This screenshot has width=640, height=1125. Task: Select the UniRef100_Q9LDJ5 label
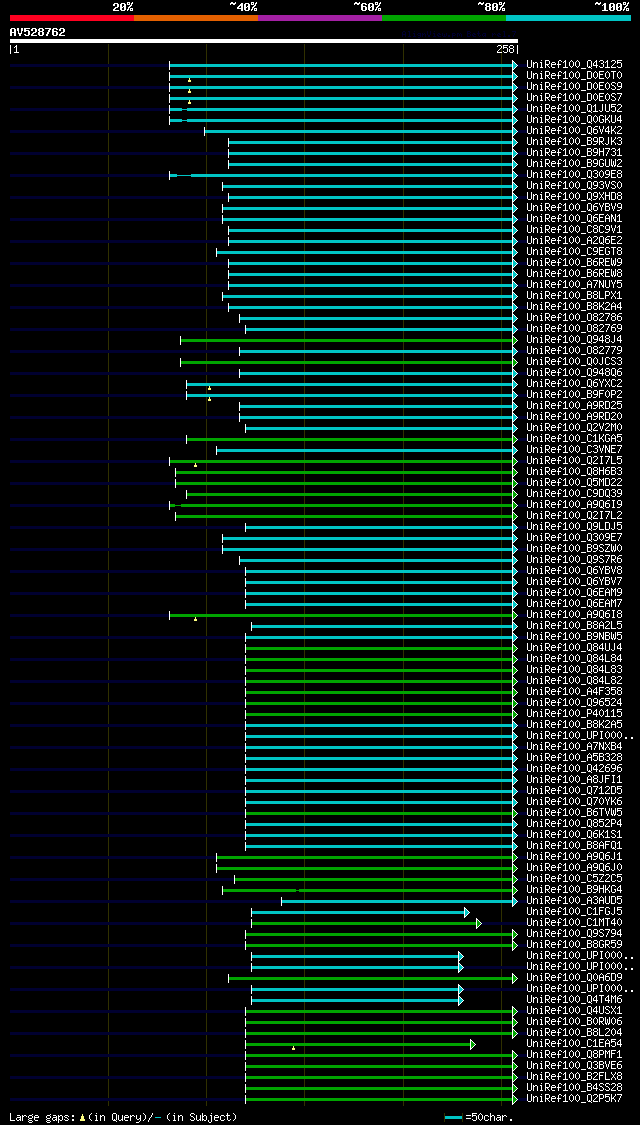(574, 527)
